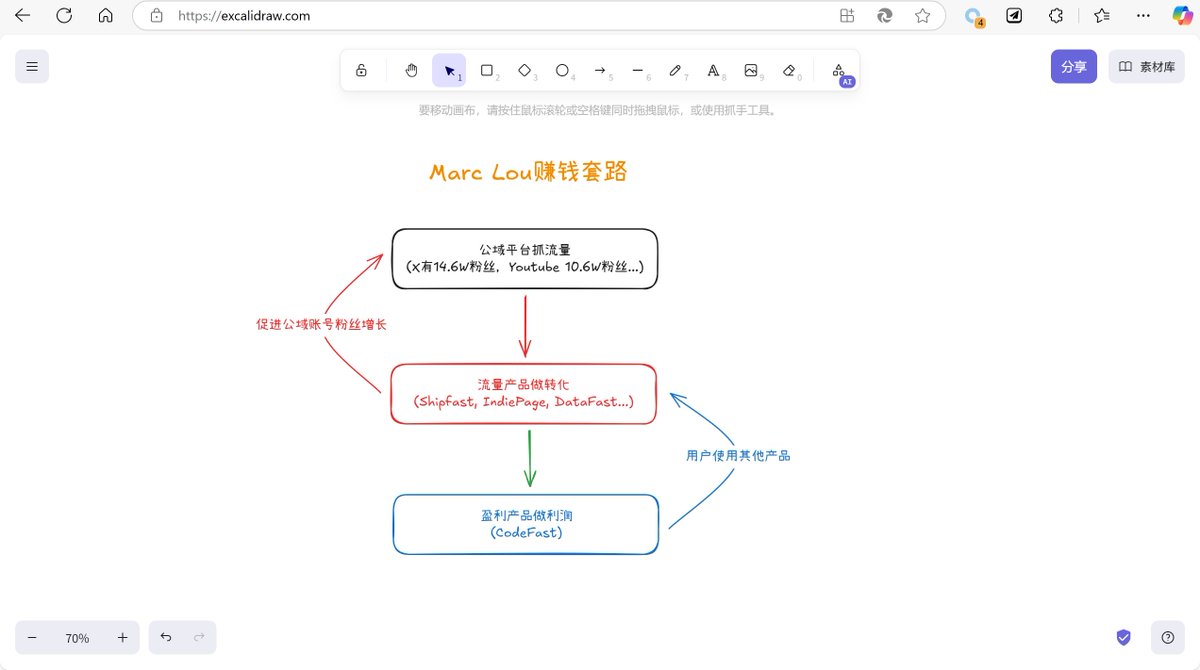Image resolution: width=1200 pixels, height=670 pixels.
Task: Select the Hand pan tool
Action: [411, 70]
